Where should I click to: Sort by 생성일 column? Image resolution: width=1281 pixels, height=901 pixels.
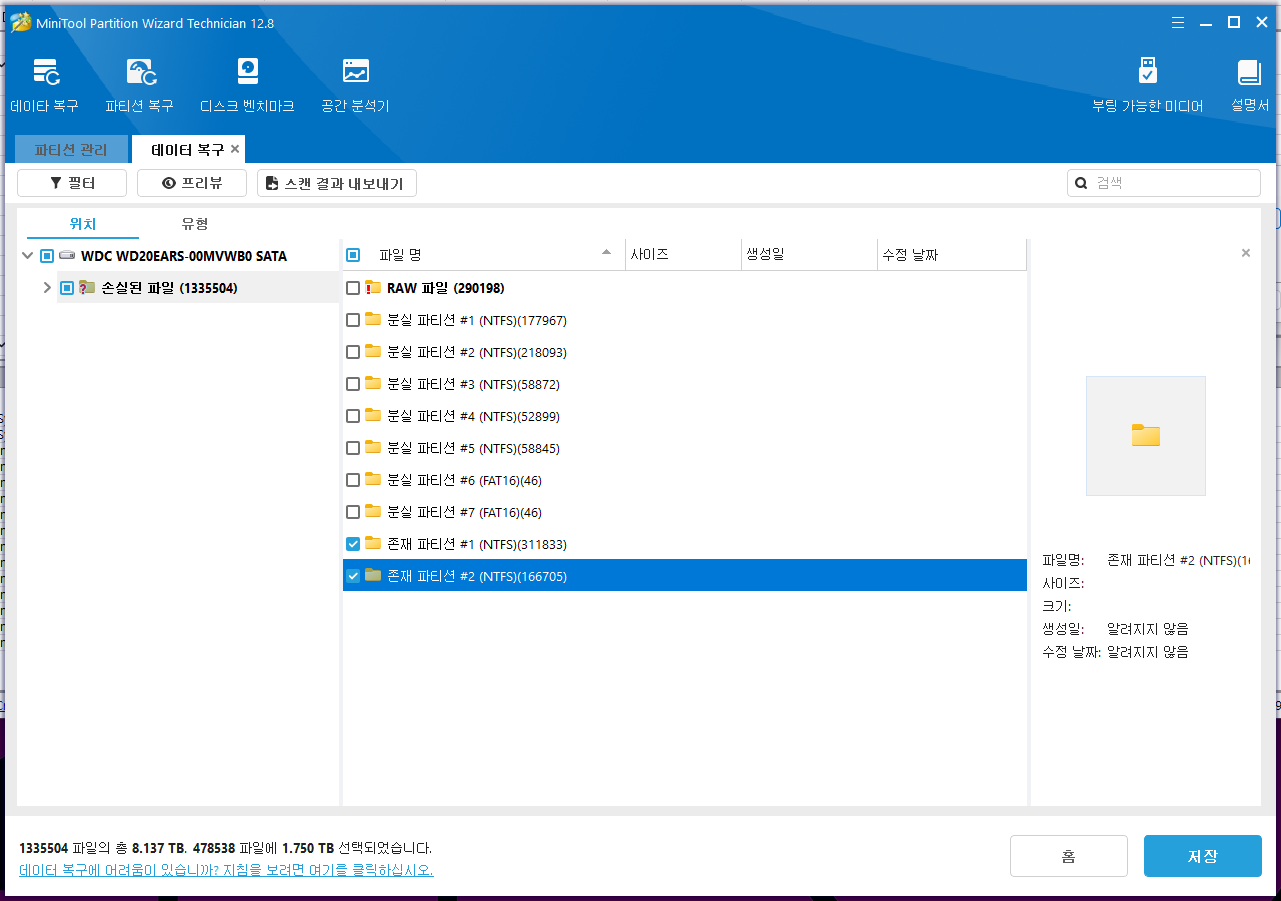point(809,255)
